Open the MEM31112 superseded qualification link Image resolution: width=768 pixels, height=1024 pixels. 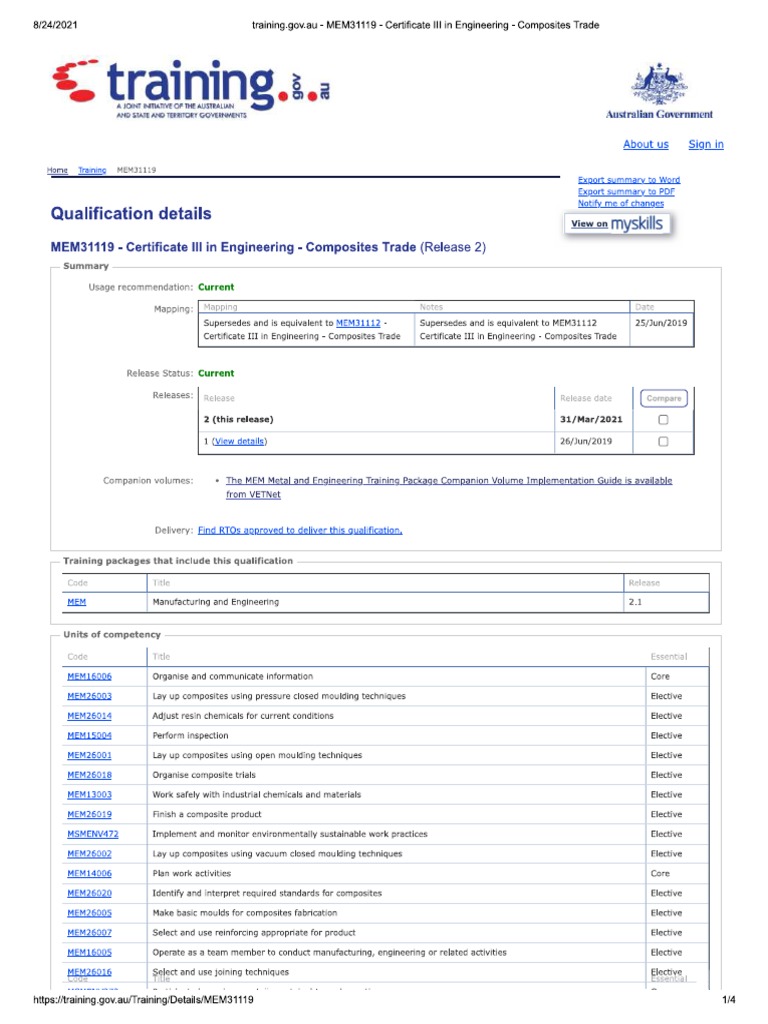tap(358, 323)
